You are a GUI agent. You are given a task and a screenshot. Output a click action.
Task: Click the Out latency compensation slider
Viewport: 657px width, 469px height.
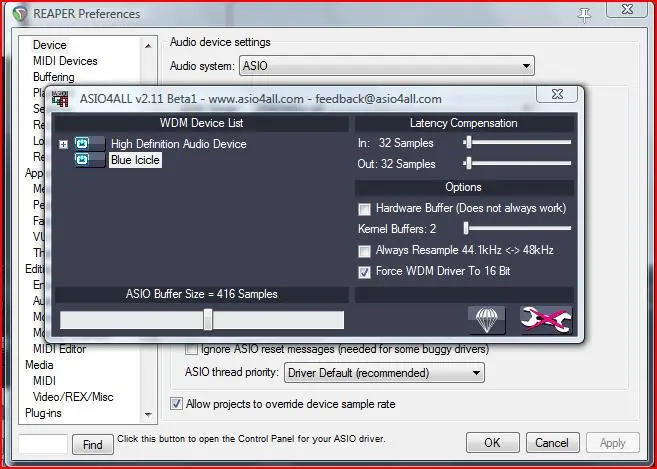point(517,163)
